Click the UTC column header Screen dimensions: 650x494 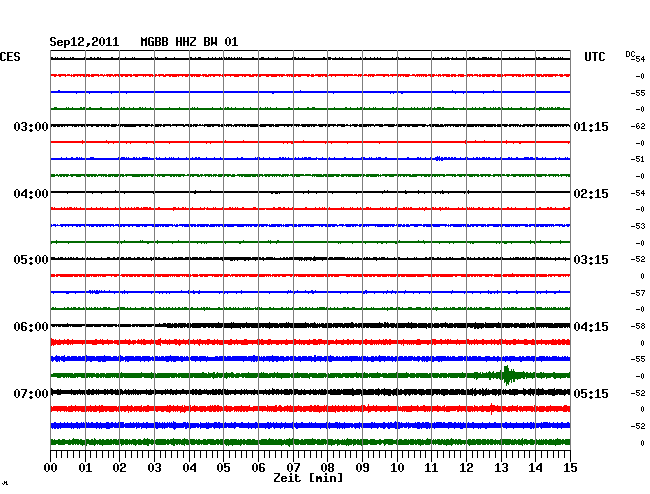click(594, 57)
